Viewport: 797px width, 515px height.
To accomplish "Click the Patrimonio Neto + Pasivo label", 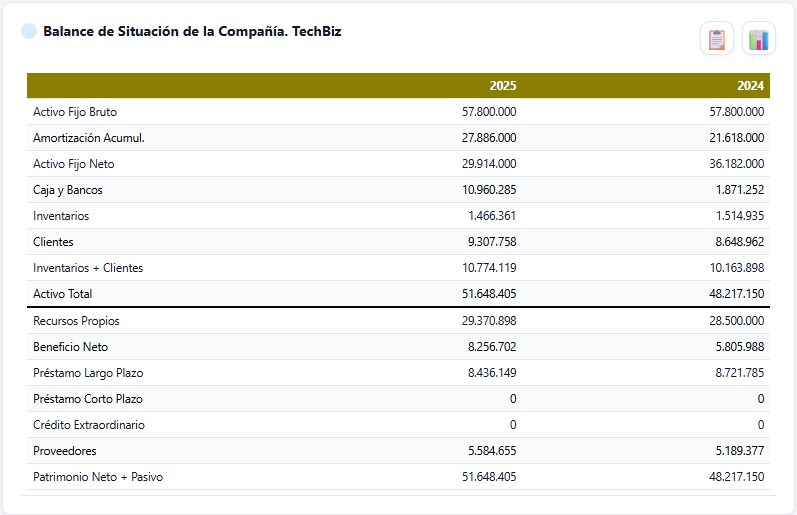I will (98, 476).
